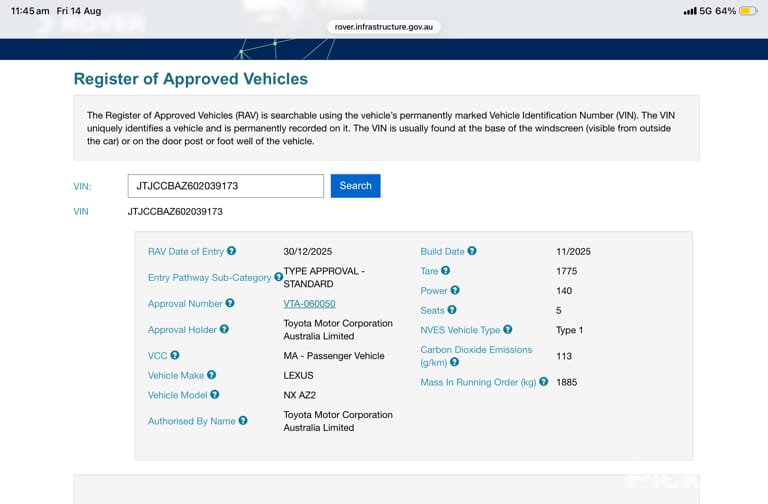768x504 pixels.
Task: Click Carbon Dioxide Emissions help icon
Action: 455,362
